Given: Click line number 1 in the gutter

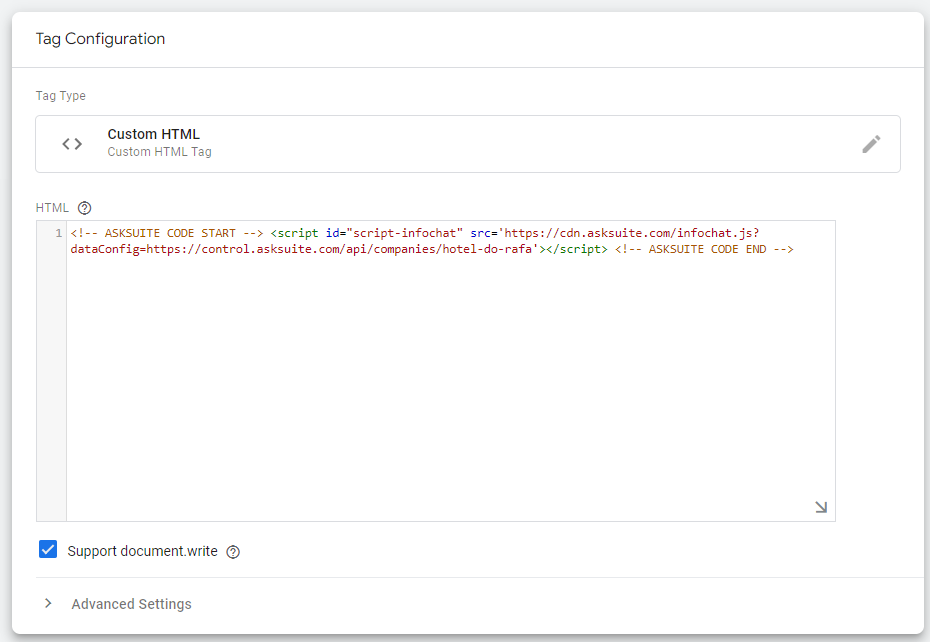Looking at the screenshot, I should 58,233.
